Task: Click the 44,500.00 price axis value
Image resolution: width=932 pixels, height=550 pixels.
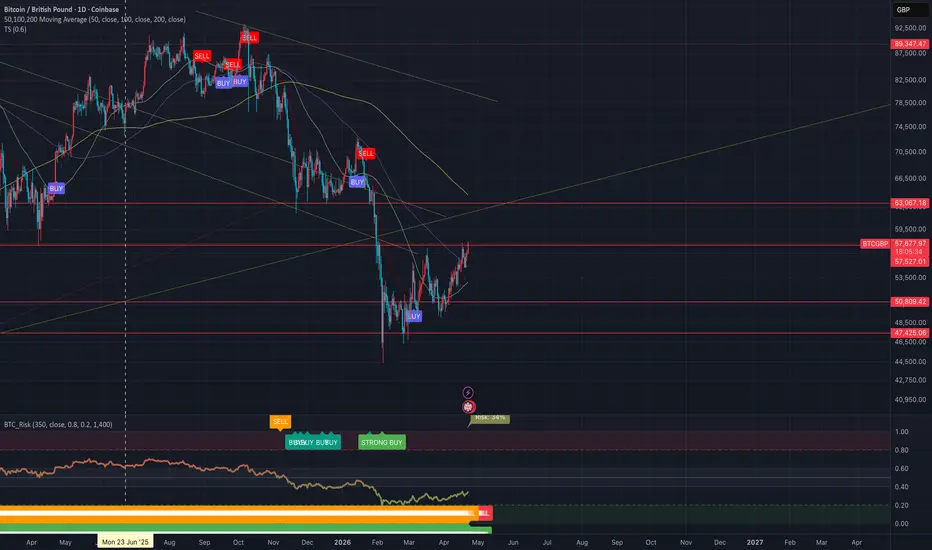Action: click(910, 362)
